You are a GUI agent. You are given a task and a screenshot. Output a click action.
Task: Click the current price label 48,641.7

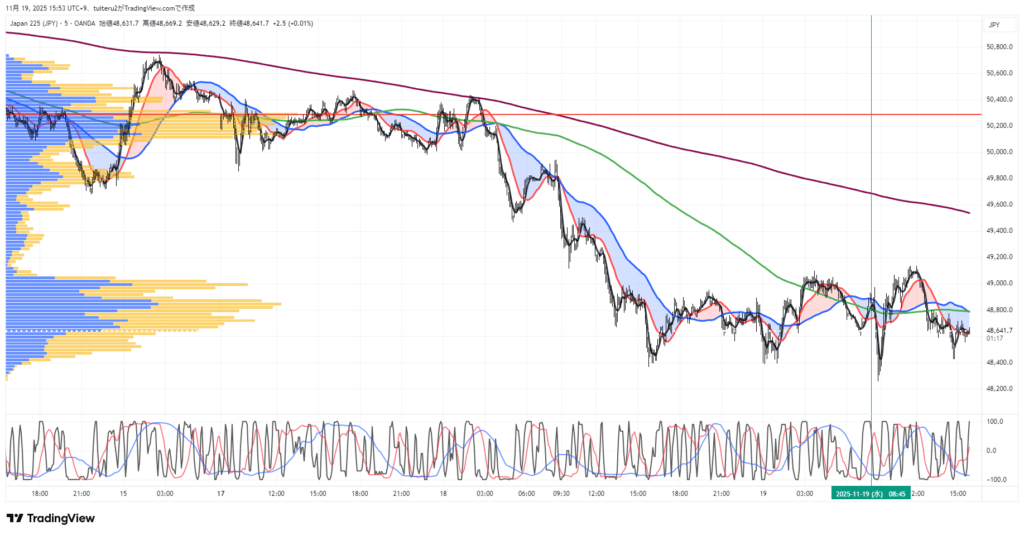(x=998, y=330)
